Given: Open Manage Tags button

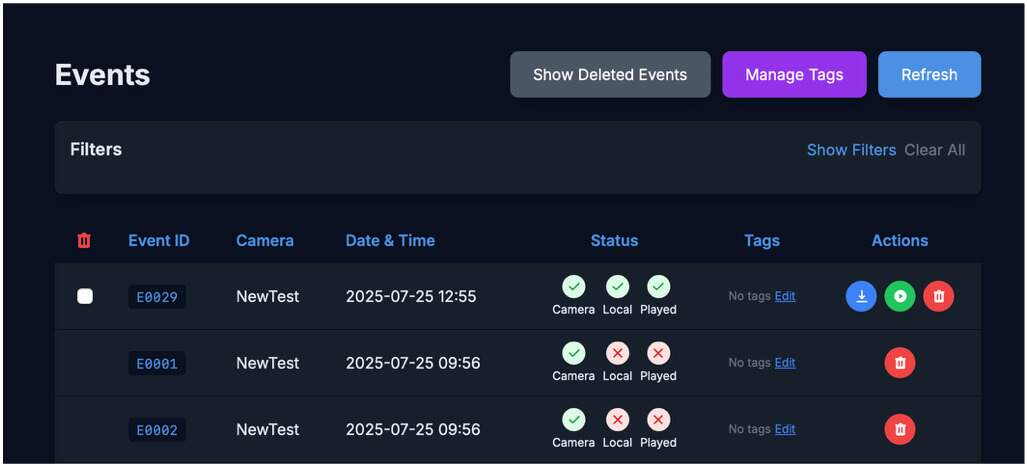Looking at the screenshot, I should point(794,75).
